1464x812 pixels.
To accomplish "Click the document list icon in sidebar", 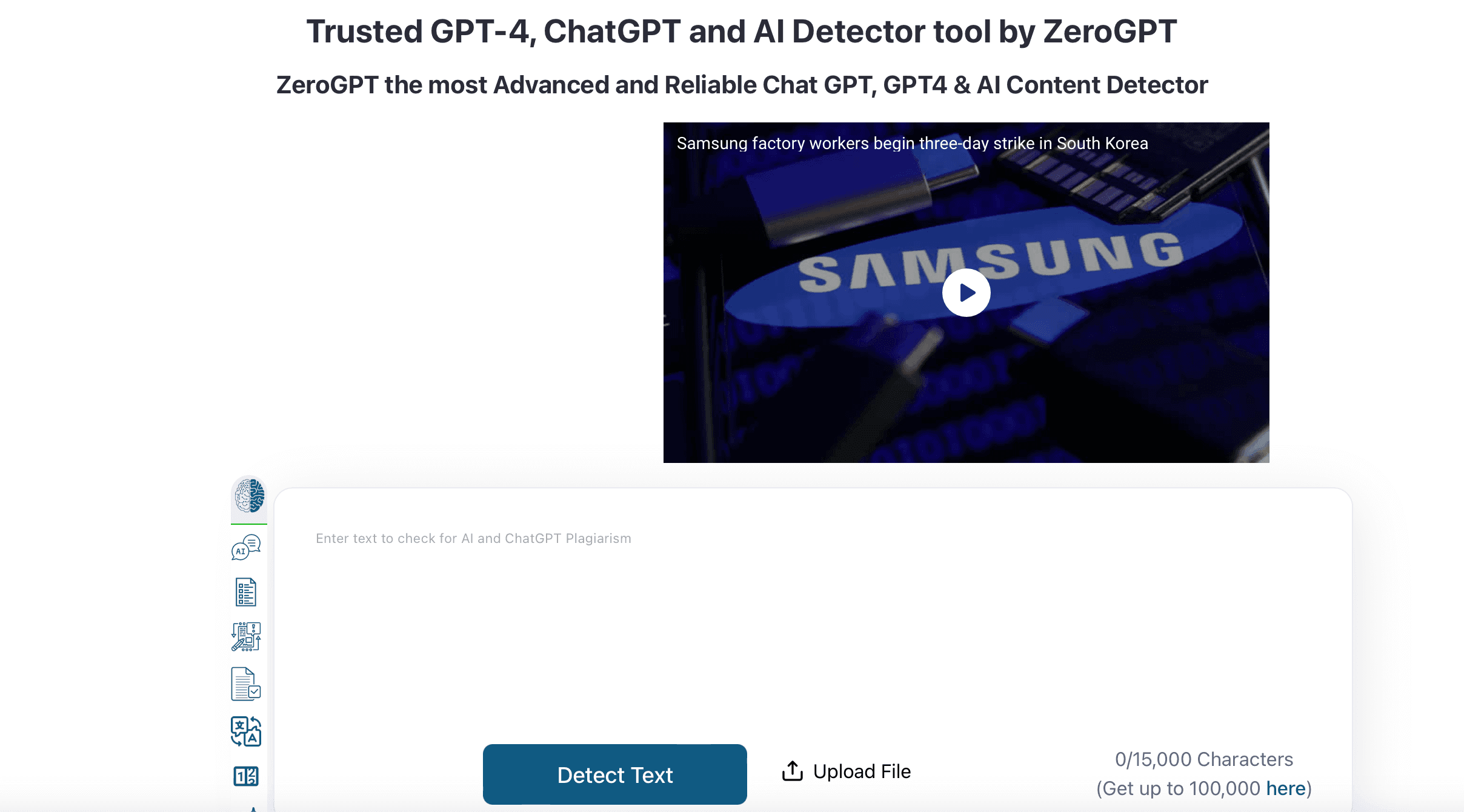I will click(x=246, y=592).
